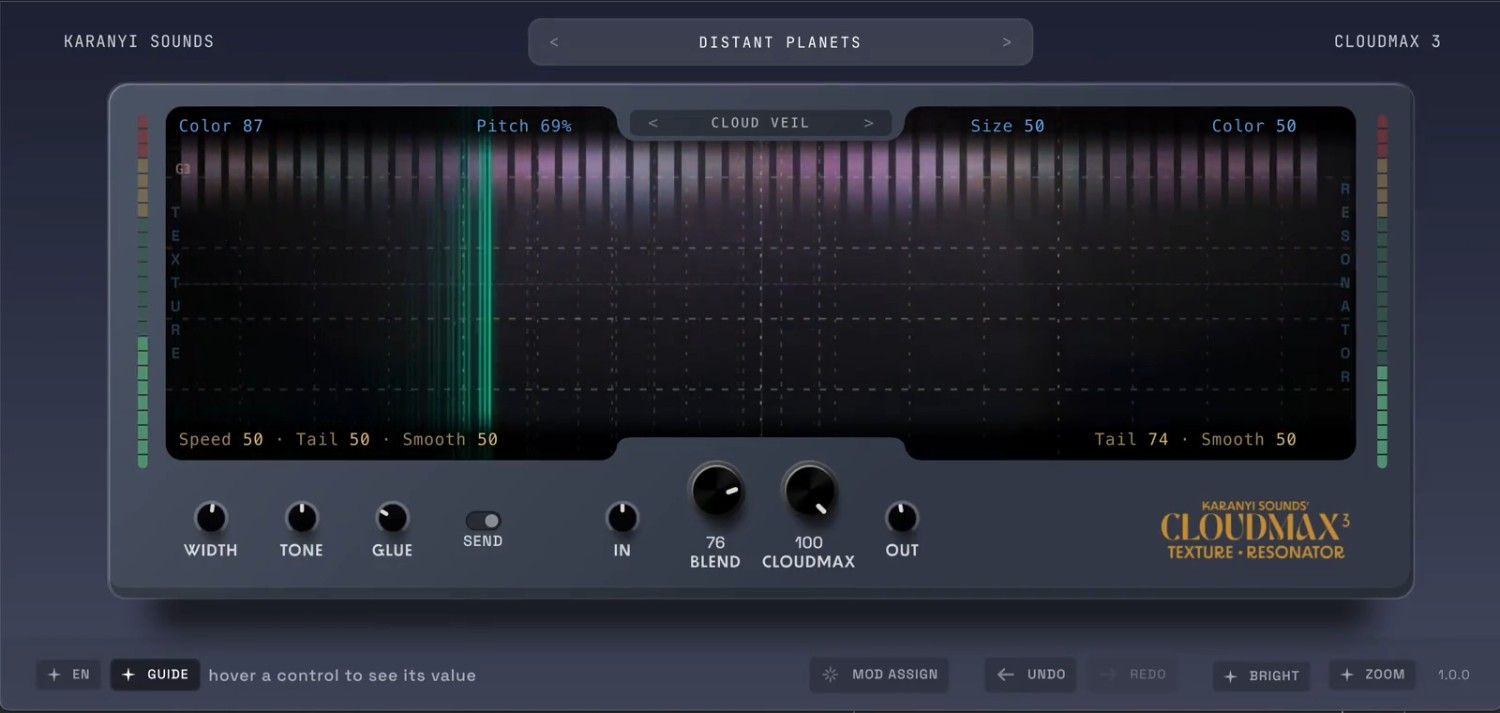Click the texture Tail 50 value
This screenshot has height=713, width=1500.
[x=333, y=440]
